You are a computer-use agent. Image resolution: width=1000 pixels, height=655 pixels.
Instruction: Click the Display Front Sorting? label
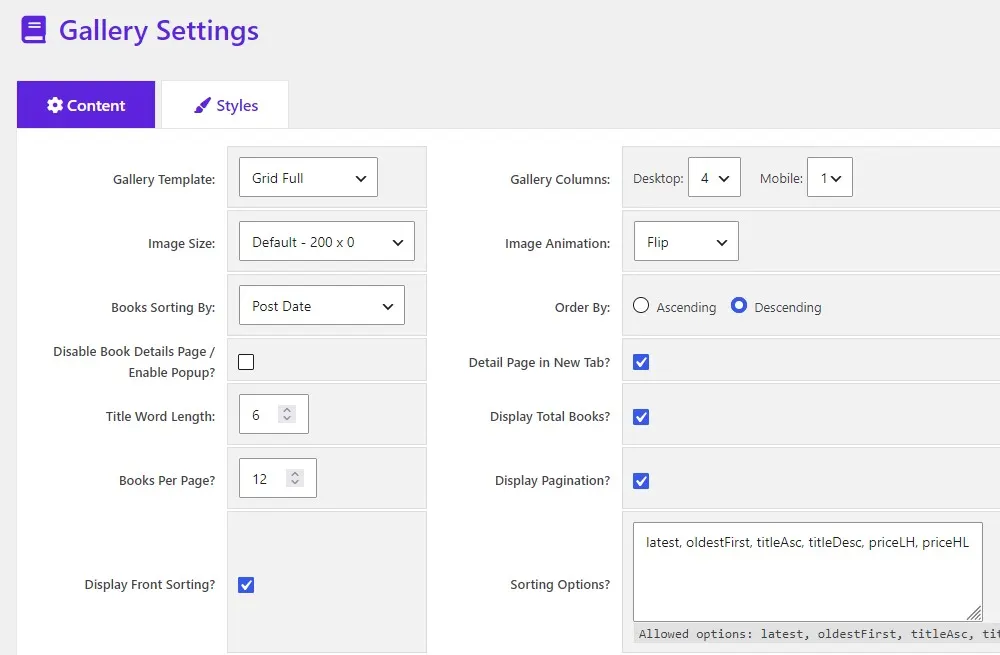(150, 584)
